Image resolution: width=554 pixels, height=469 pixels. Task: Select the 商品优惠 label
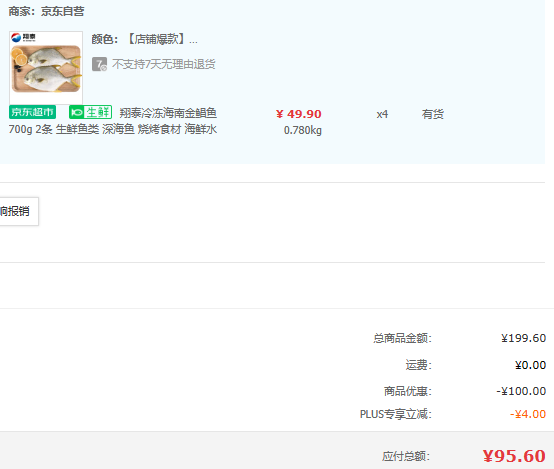[408, 391]
